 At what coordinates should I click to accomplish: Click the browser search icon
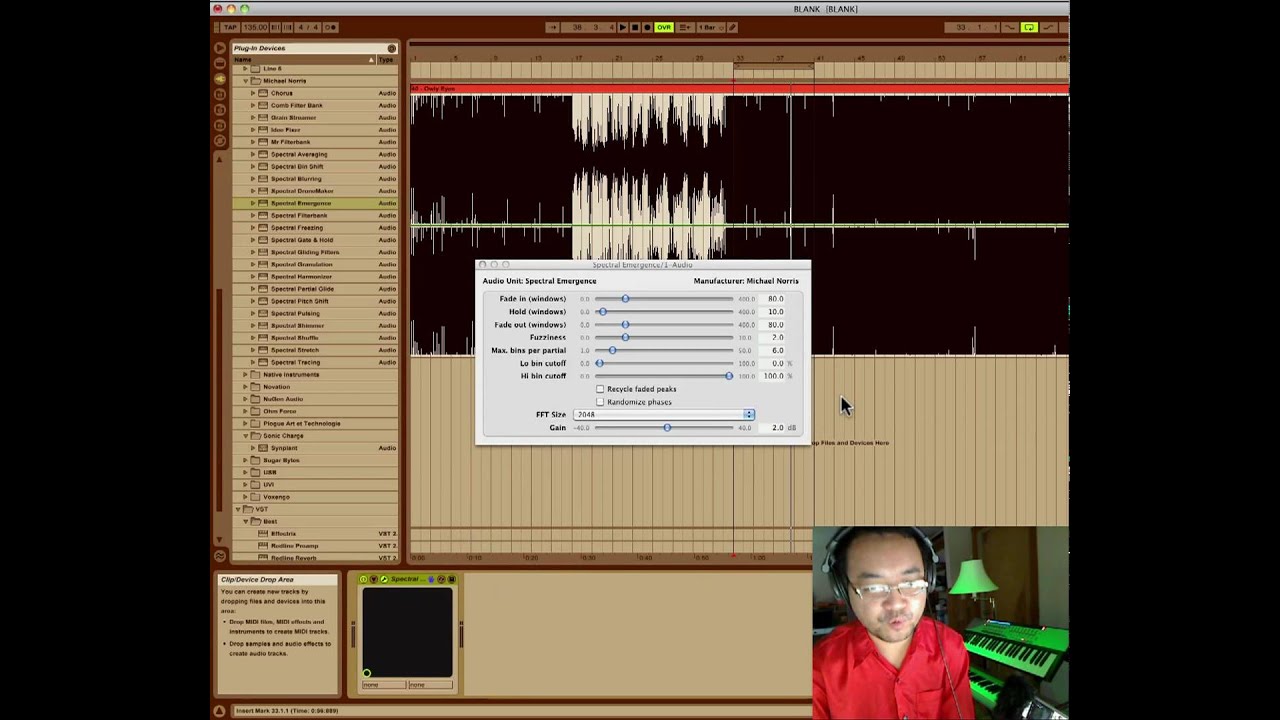(x=392, y=48)
